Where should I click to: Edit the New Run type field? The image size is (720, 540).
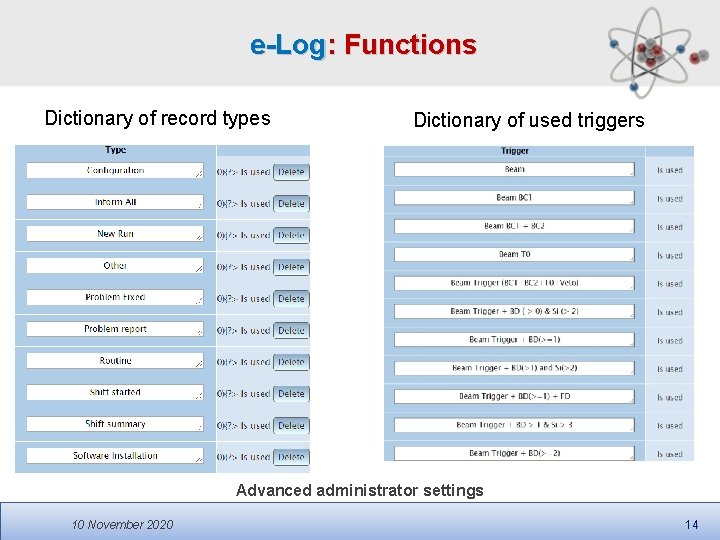click(x=115, y=234)
